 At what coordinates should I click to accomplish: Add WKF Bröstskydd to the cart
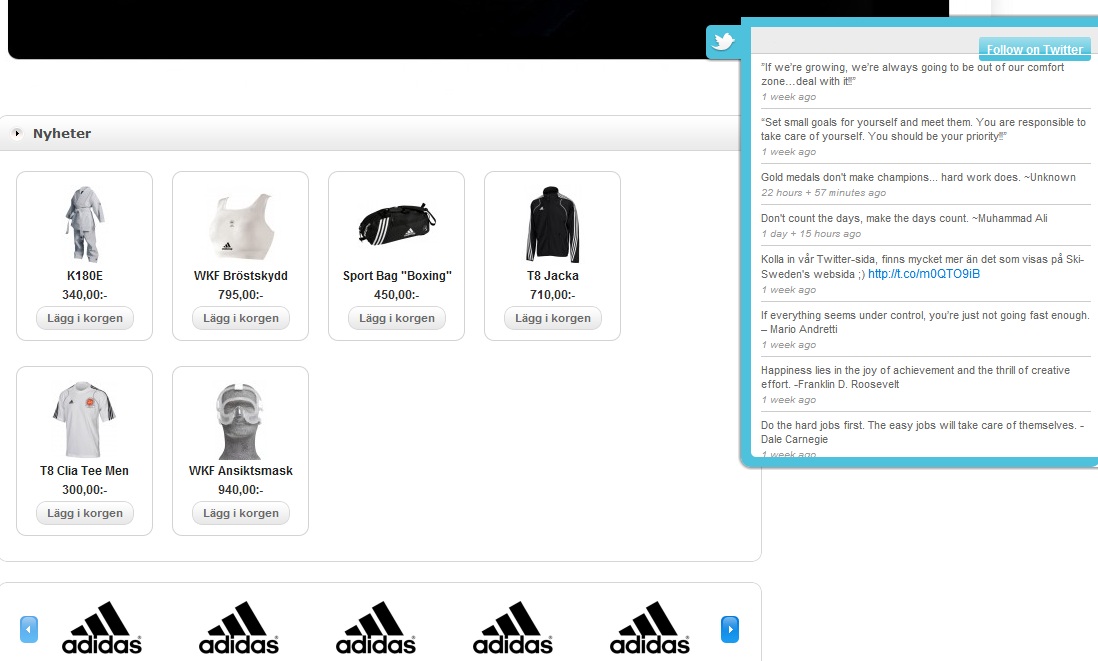click(241, 318)
